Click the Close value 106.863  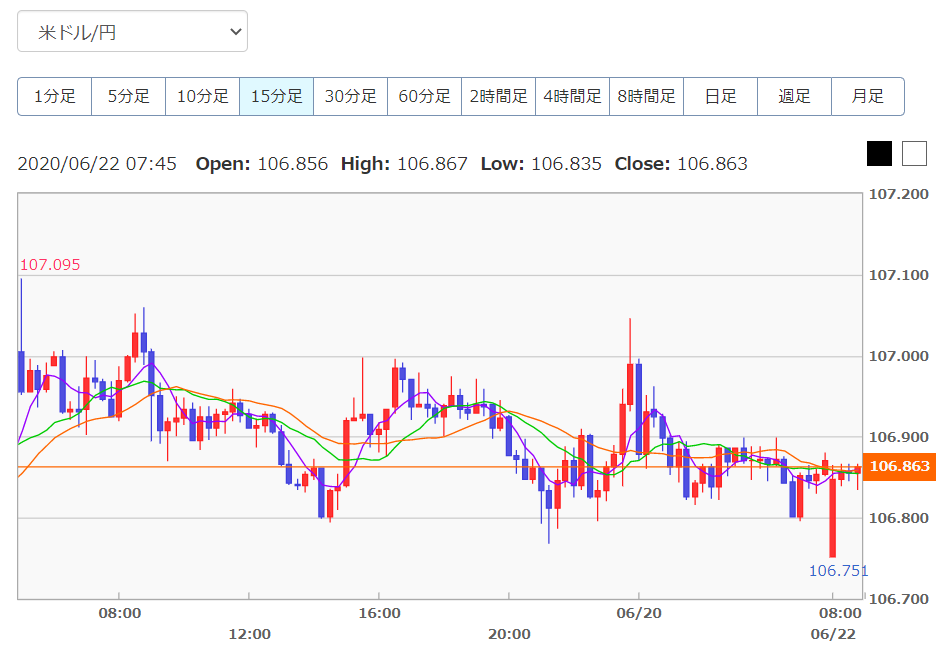713,164
